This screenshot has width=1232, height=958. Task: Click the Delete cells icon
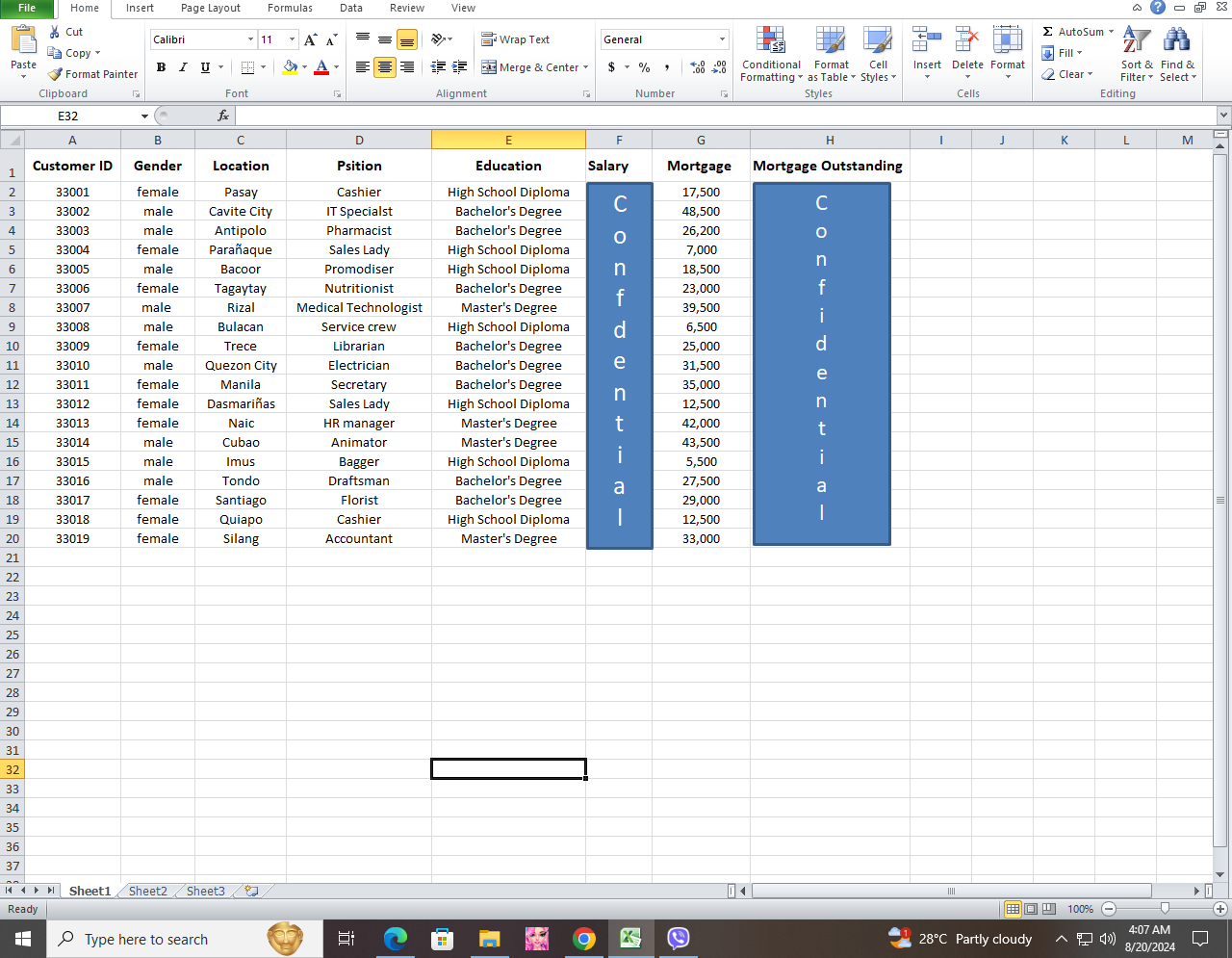(967, 39)
